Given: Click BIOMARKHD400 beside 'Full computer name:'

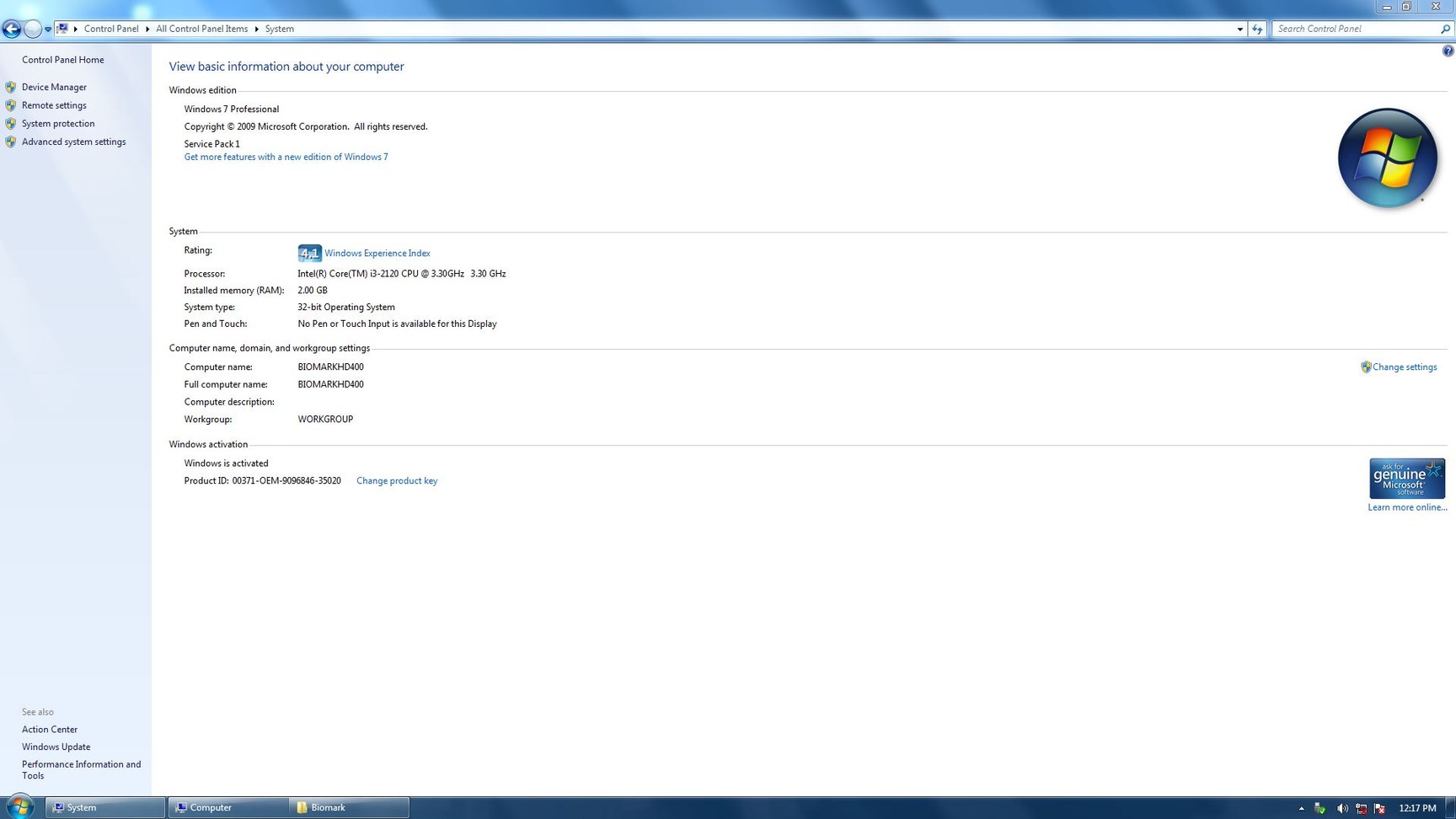Looking at the screenshot, I should coord(331,384).
